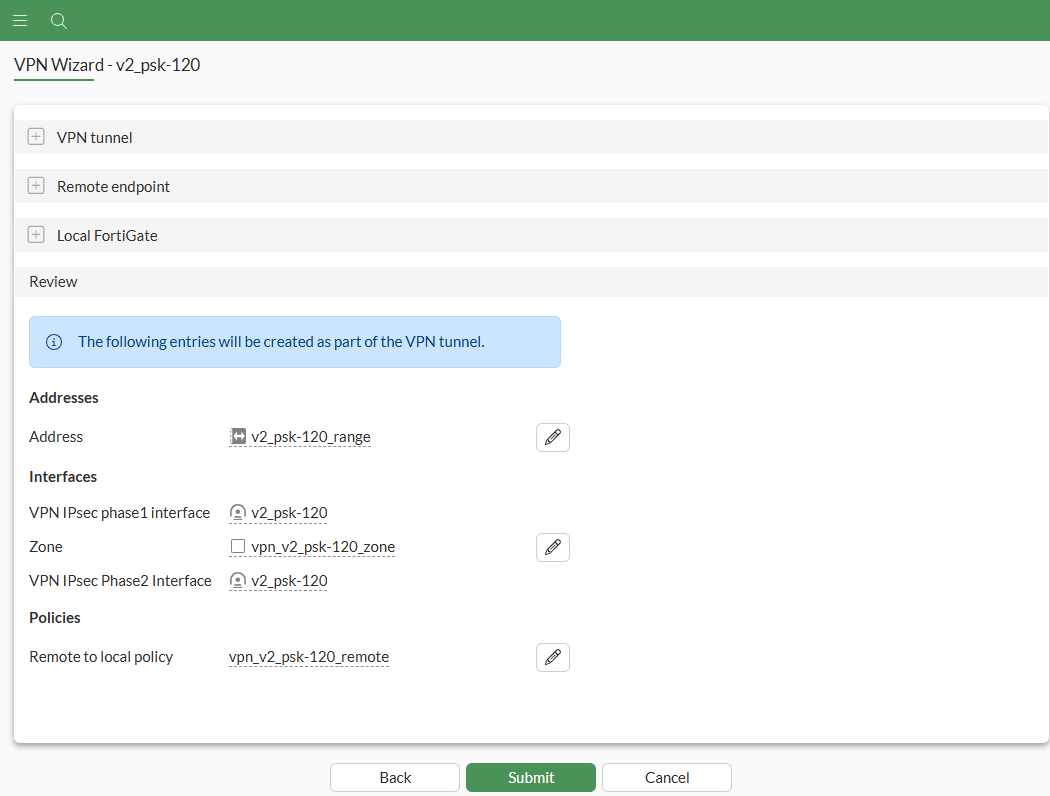Edit the remote to local policy with pencil icon

point(553,657)
